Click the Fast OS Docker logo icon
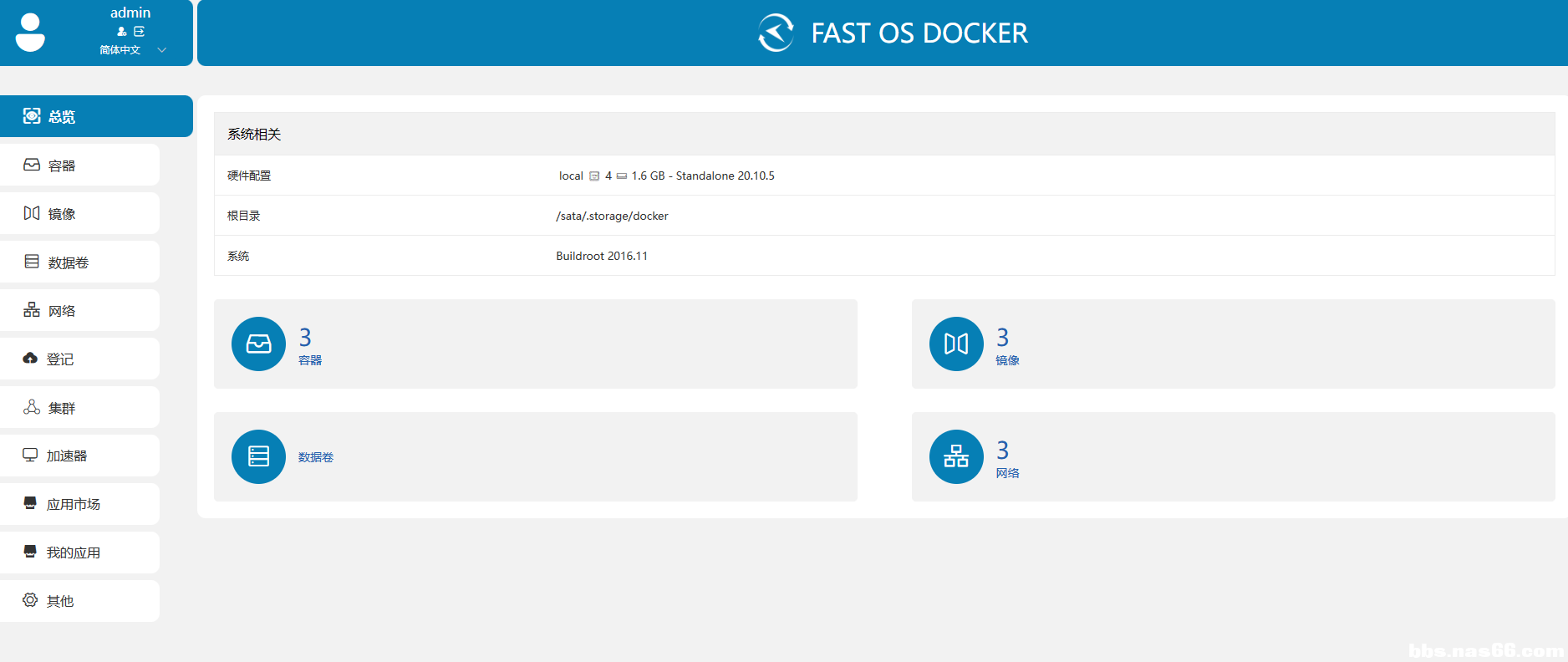Viewport: 1568px width, 662px height. tap(776, 33)
